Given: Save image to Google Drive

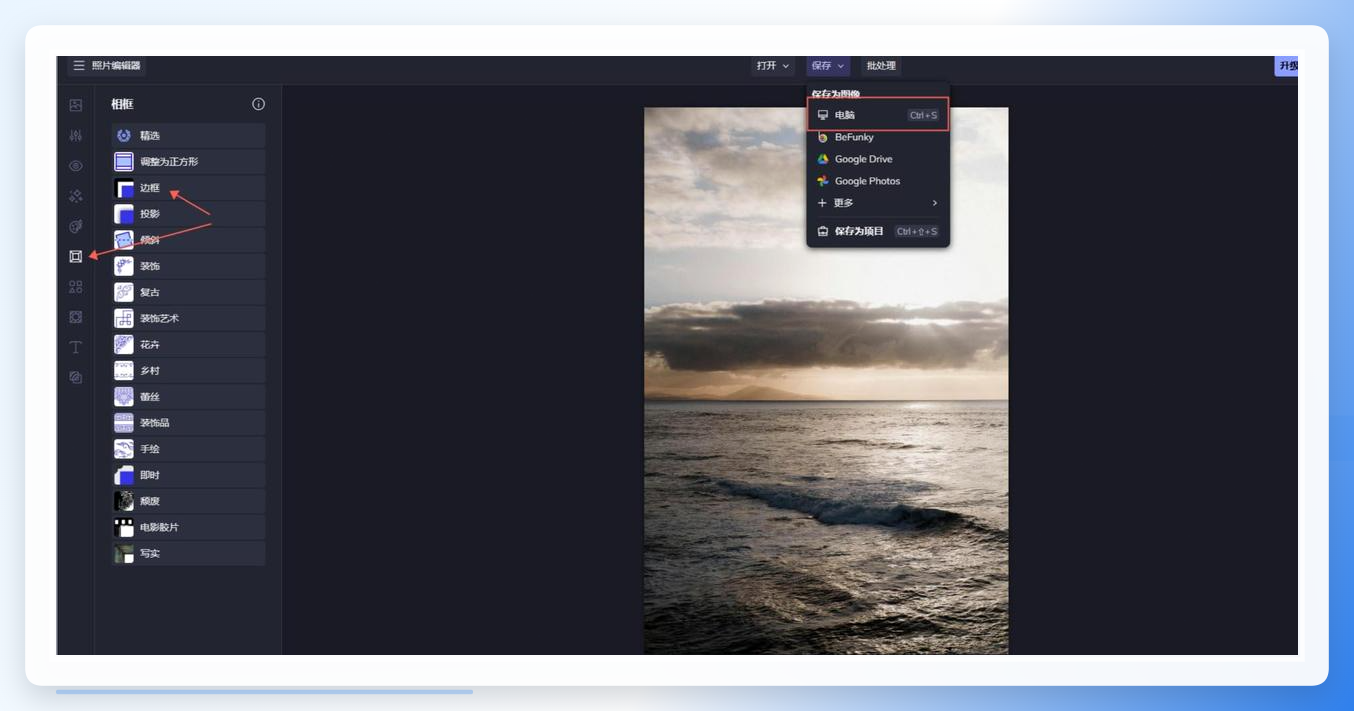Looking at the screenshot, I should [x=878, y=159].
